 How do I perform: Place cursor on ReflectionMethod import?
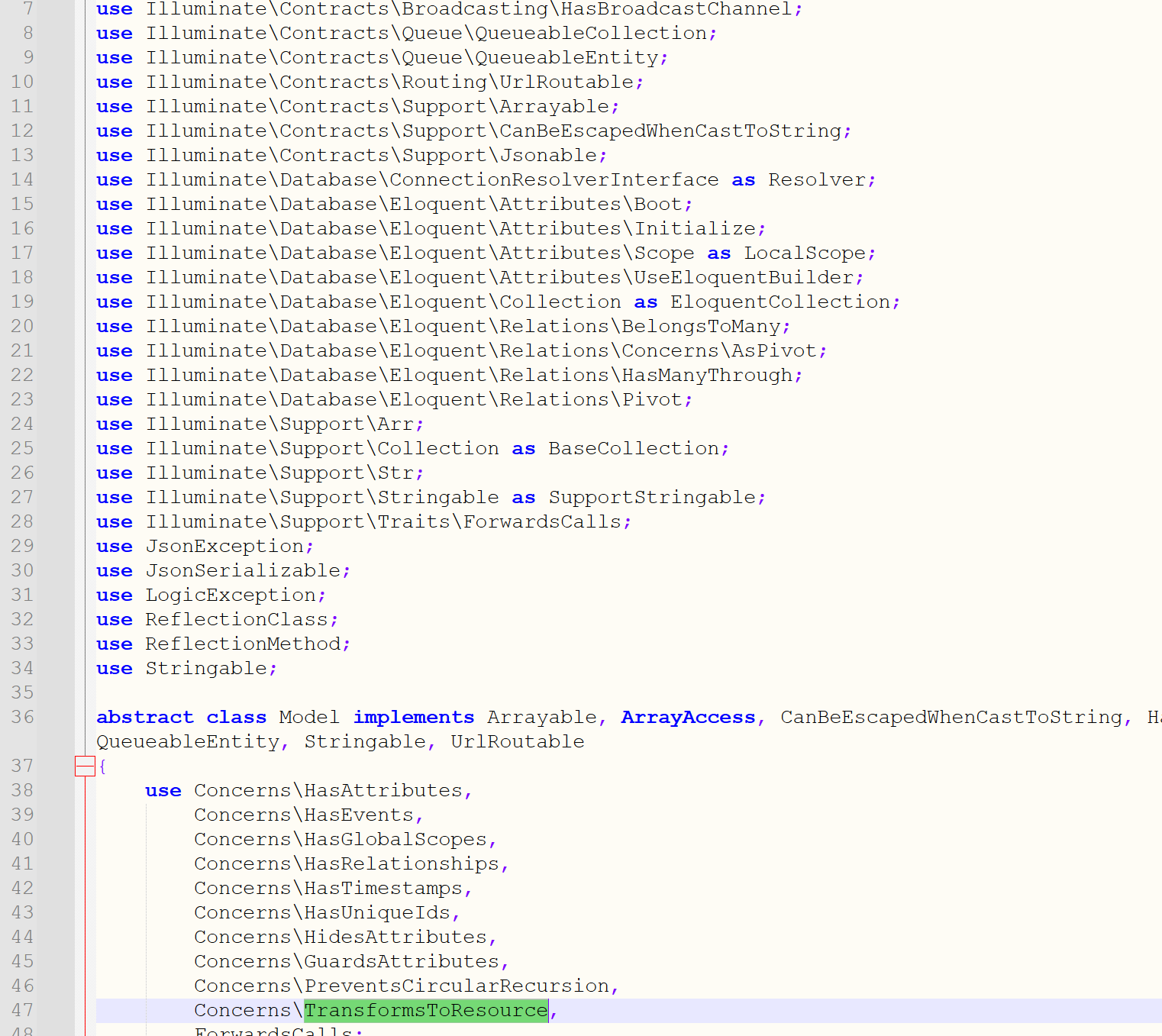coord(243,644)
